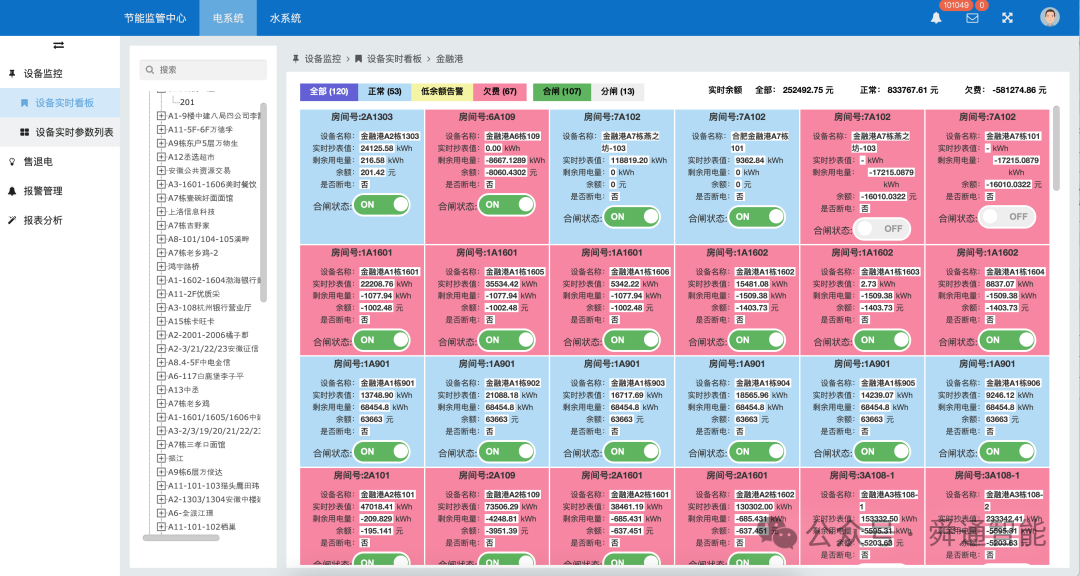Screen dimensions: 1080x576
Task: Turn off 合闸状态 switch for room 2A1303
Action: [x=381, y=204]
